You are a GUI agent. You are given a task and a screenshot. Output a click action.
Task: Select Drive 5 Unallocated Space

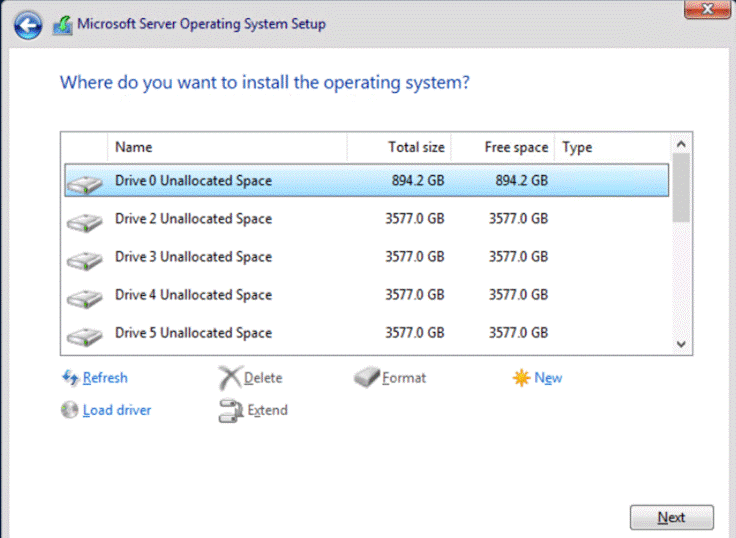[367, 333]
